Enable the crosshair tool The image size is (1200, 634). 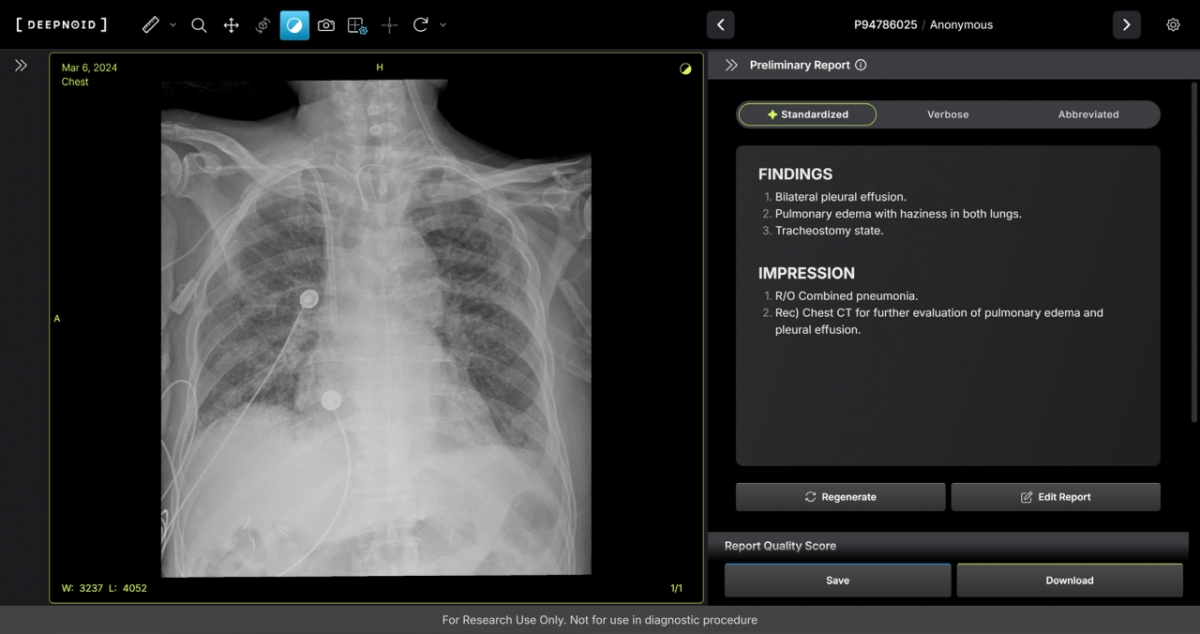pyautogui.click(x=389, y=25)
